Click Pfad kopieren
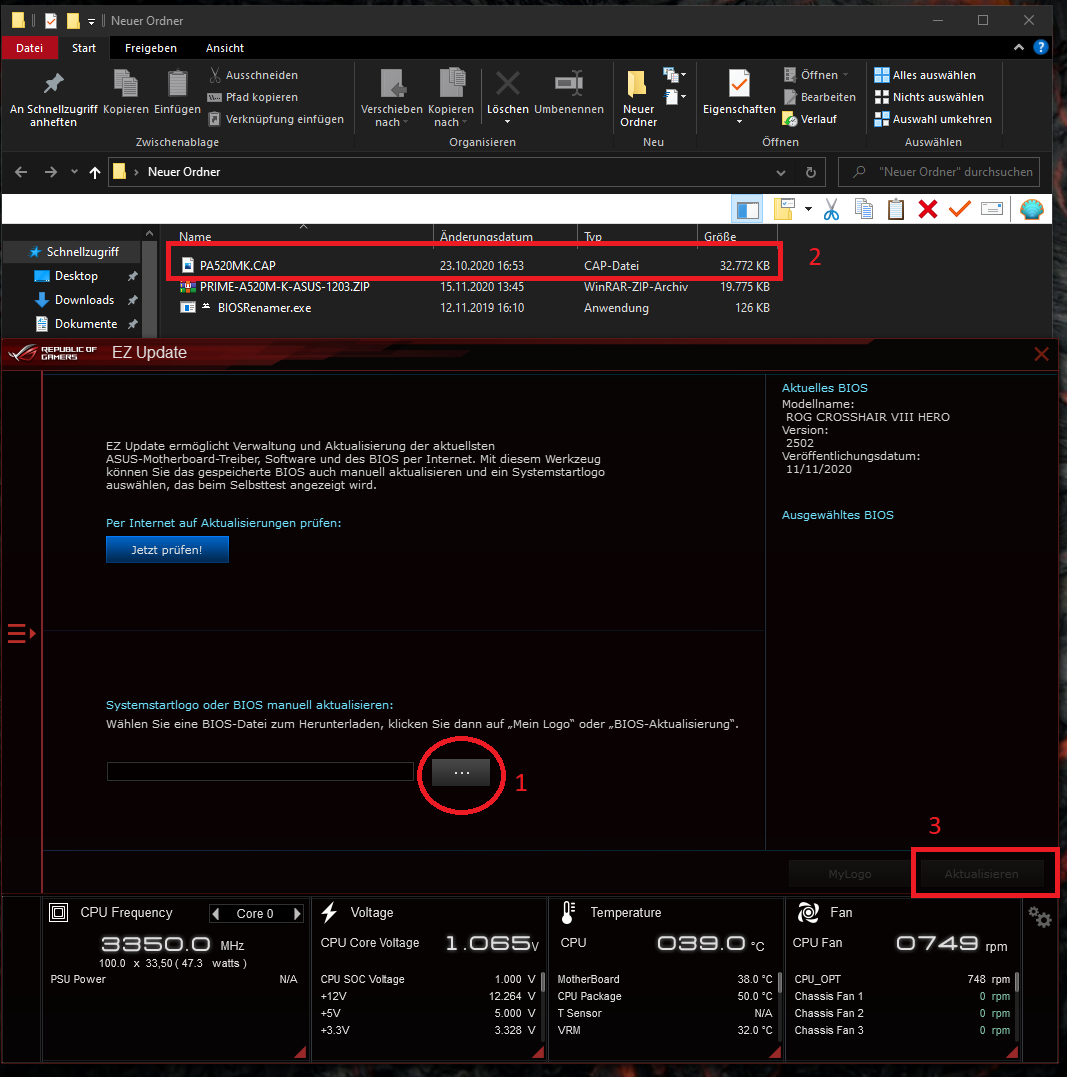 254,97
